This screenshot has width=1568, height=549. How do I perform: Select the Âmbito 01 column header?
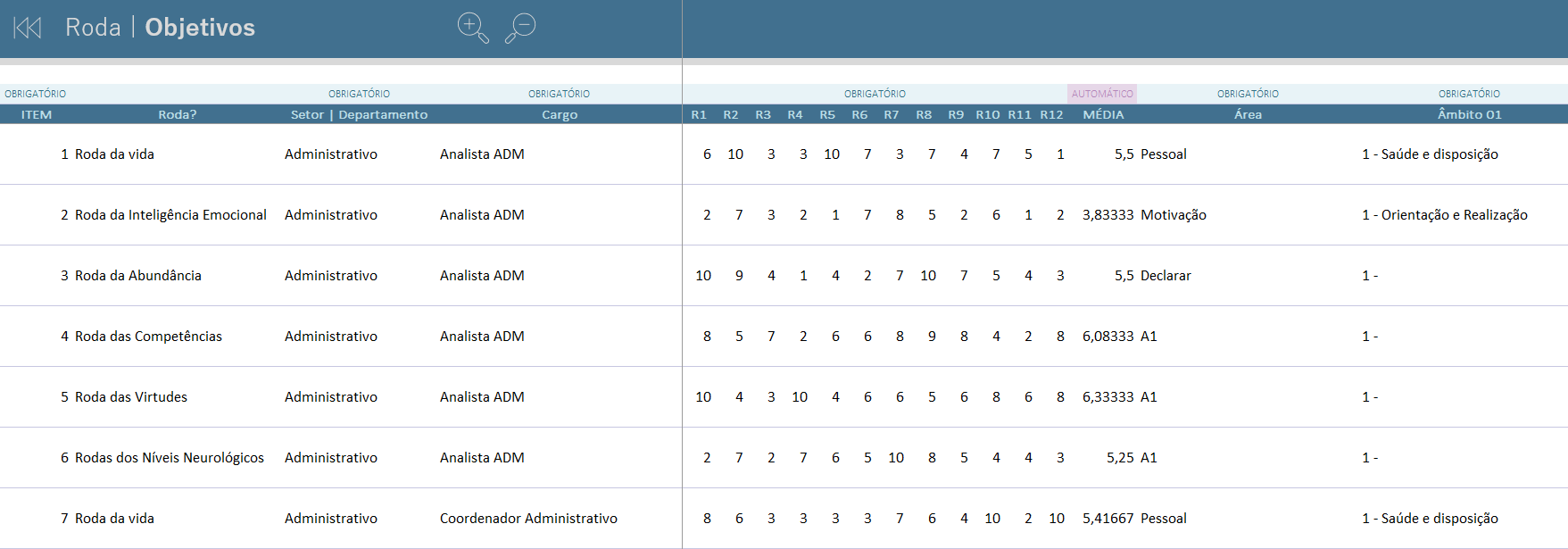(1469, 114)
